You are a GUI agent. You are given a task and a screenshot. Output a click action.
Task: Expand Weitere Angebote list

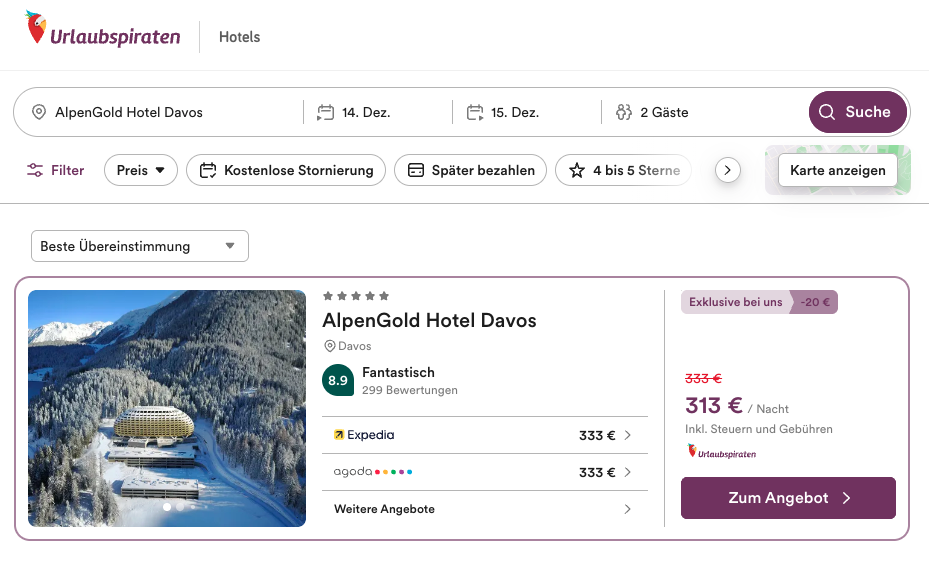484,509
